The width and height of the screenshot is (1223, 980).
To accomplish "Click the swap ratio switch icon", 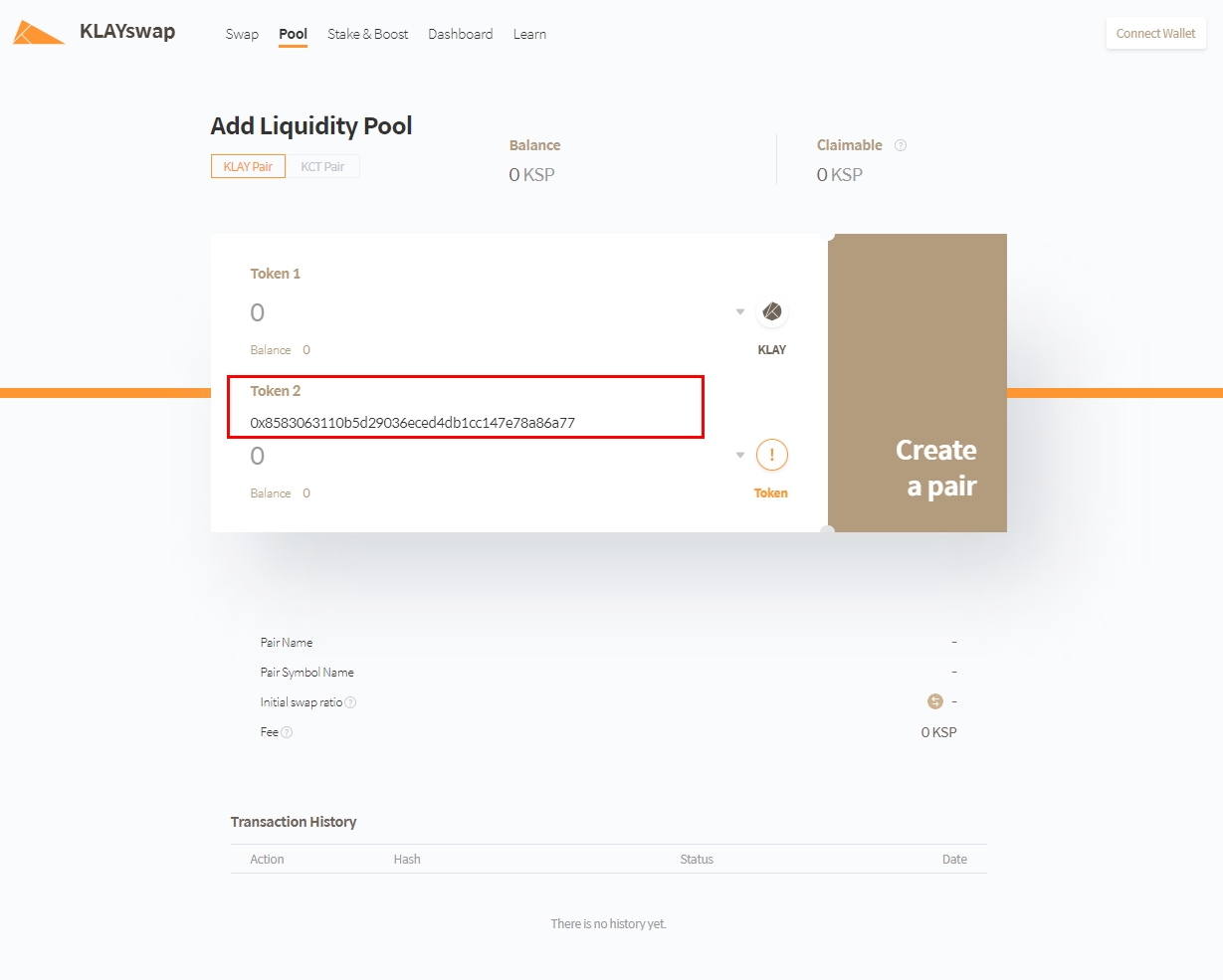I will click(x=934, y=701).
